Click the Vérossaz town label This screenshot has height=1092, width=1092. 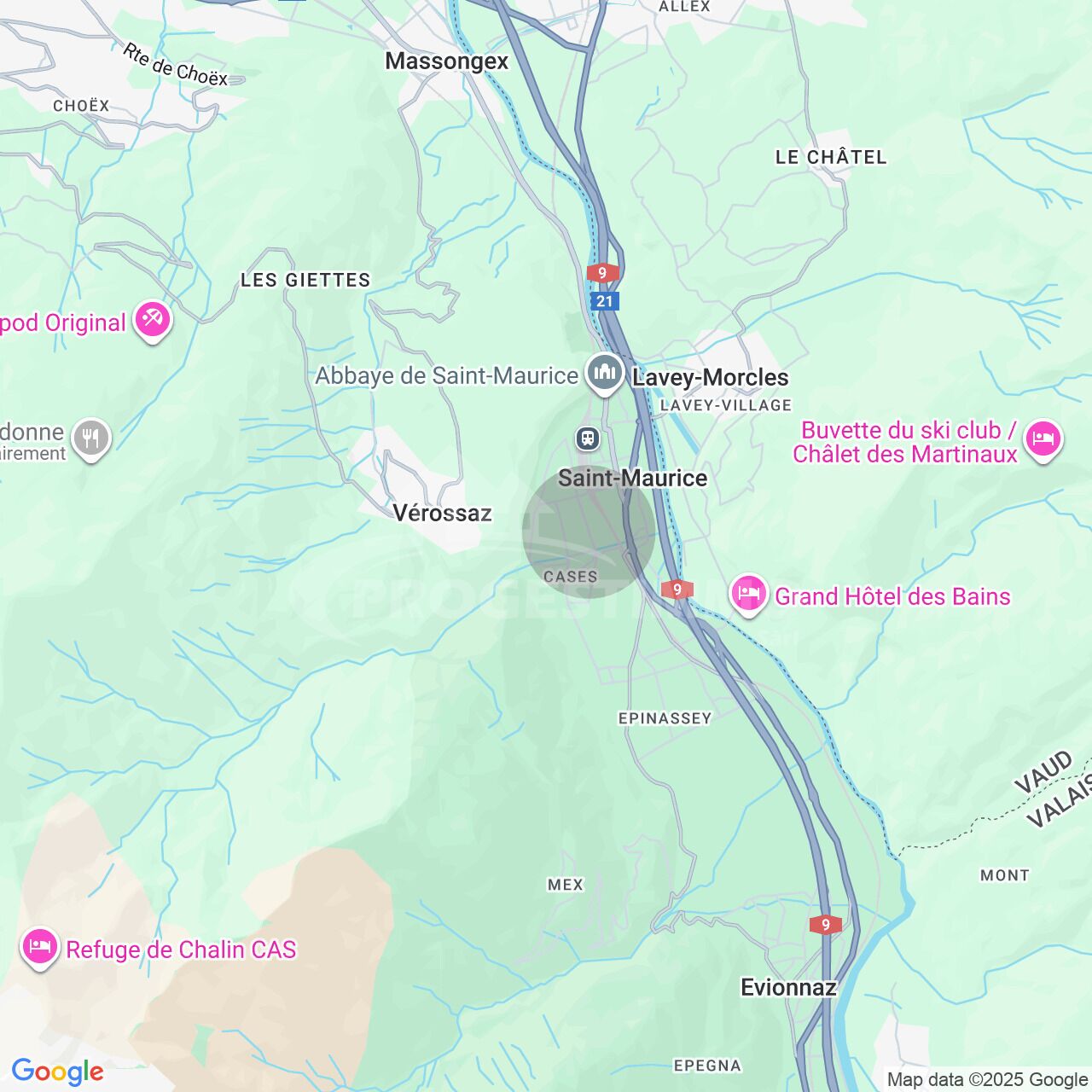point(442,513)
